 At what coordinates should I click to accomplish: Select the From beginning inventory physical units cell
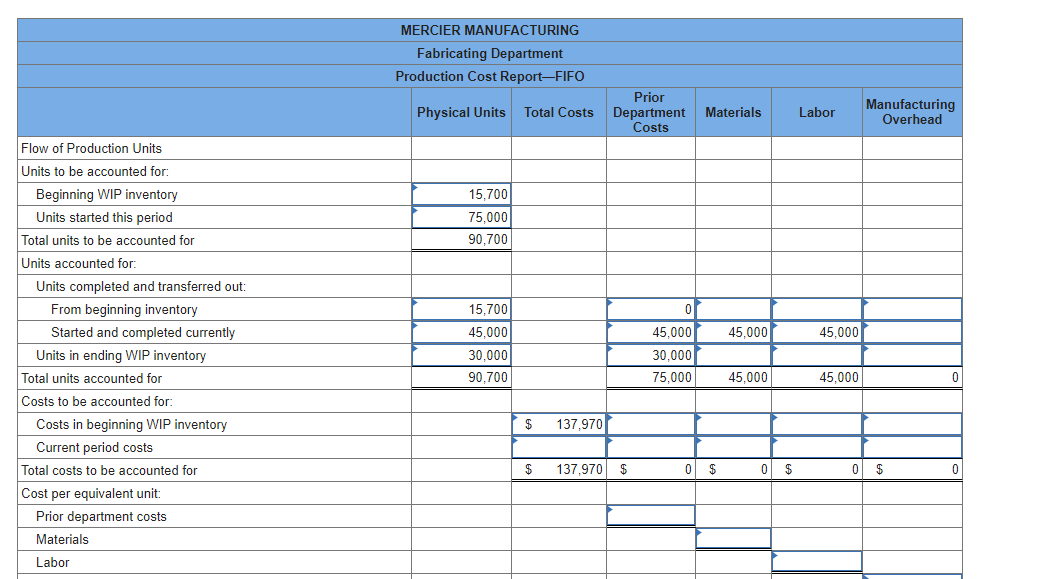click(461, 309)
